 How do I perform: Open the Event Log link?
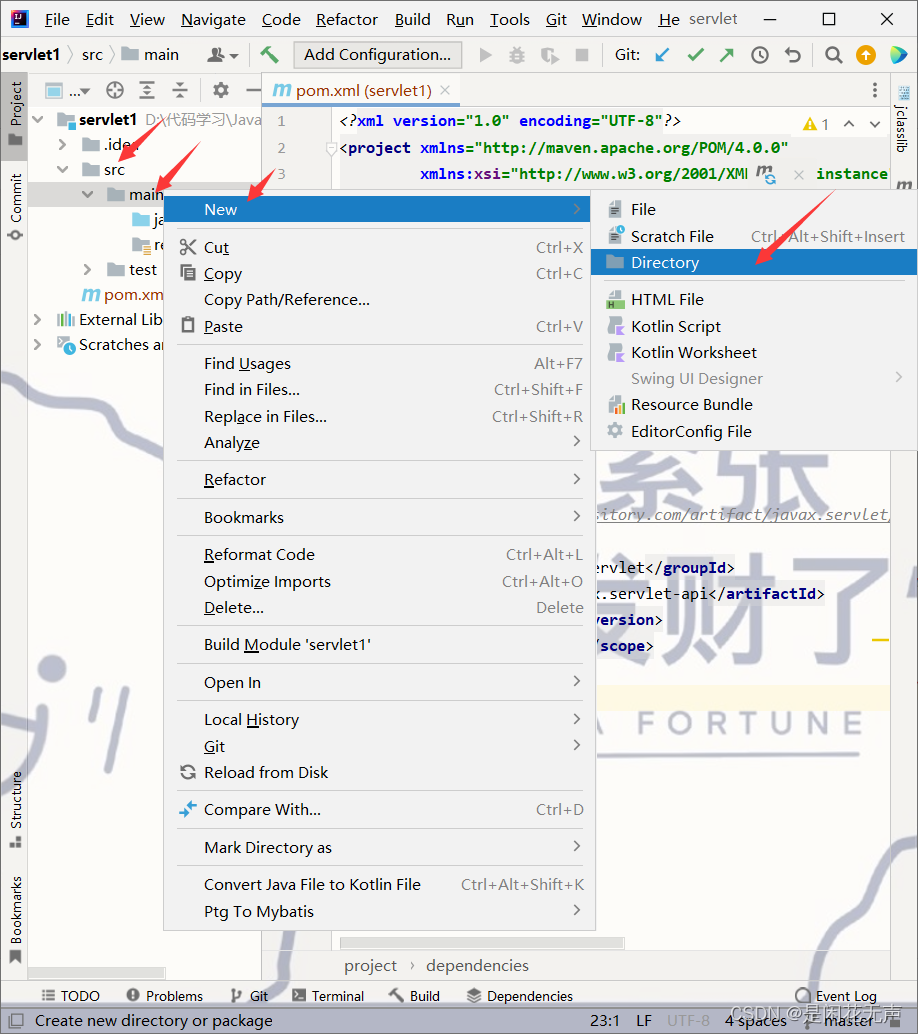point(846,995)
